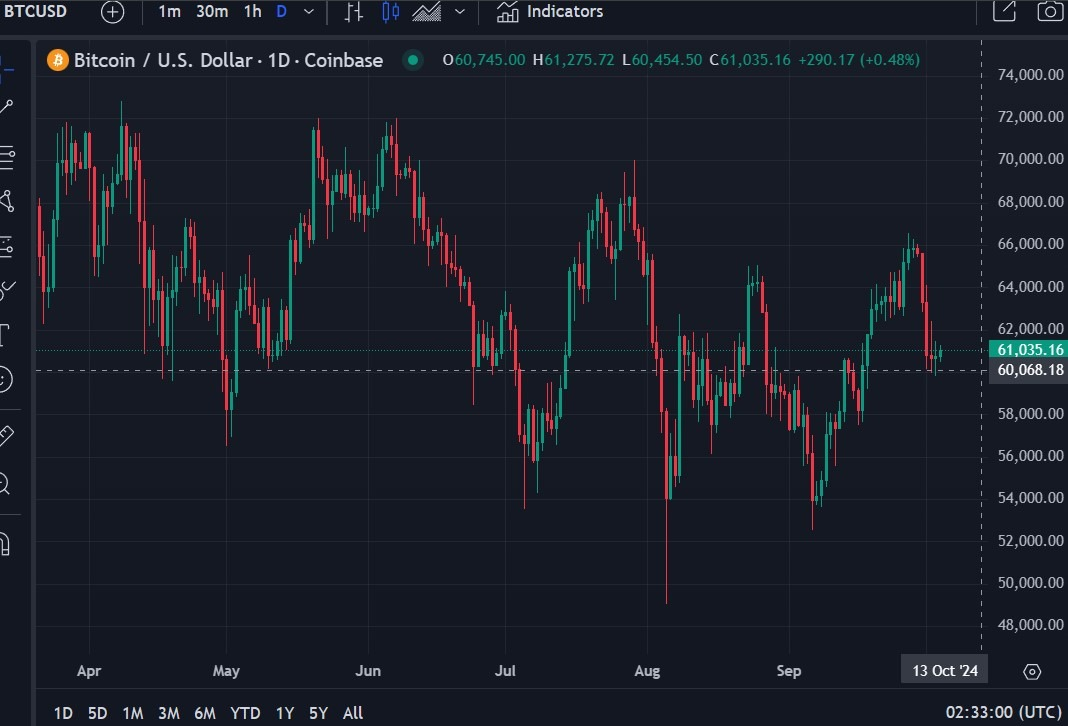Click the pop-out share icon at top right

click(x=1005, y=10)
